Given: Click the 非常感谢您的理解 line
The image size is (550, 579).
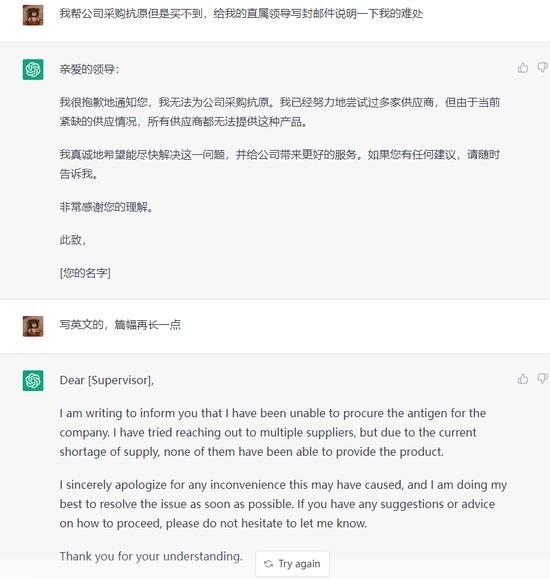Looking at the screenshot, I should [x=106, y=207].
